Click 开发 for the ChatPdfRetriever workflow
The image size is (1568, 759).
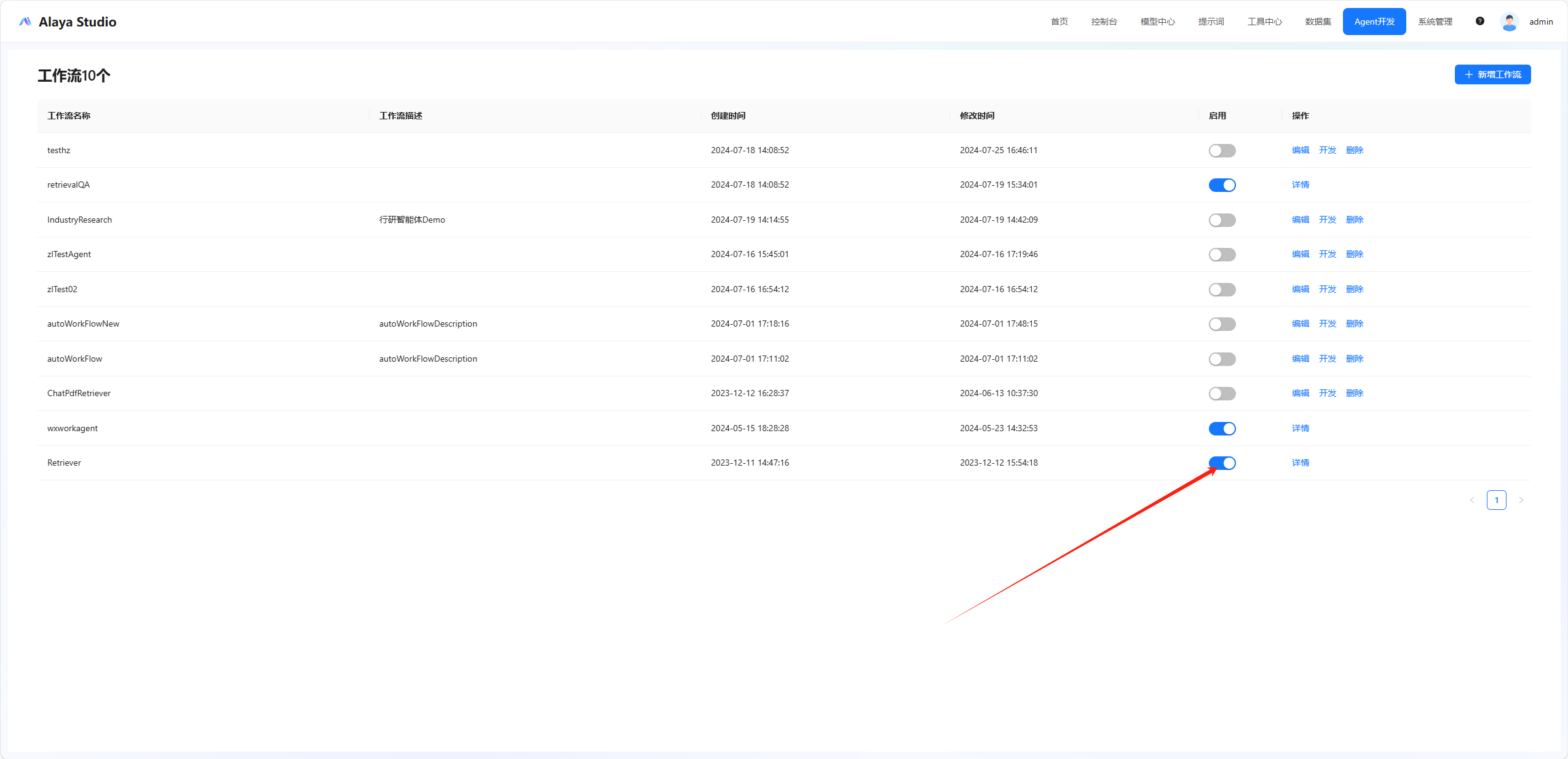tap(1327, 393)
